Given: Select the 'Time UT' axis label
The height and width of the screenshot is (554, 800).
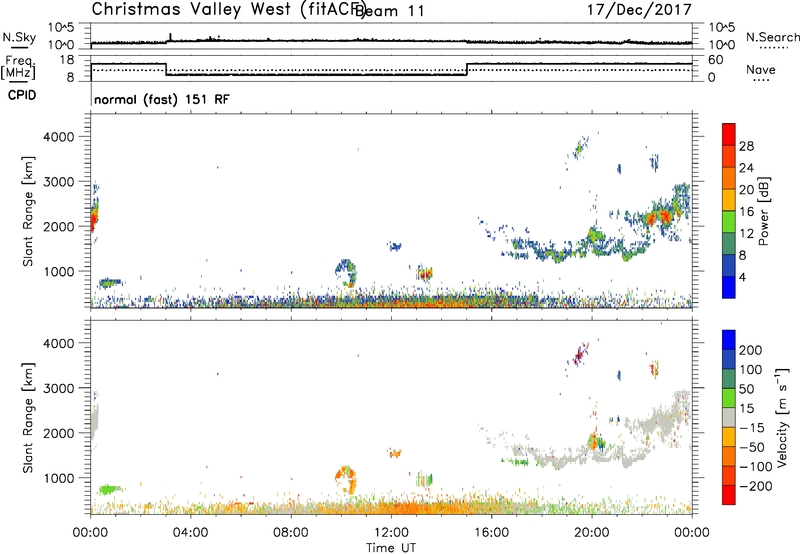Looking at the screenshot, I should tap(391, 548).
